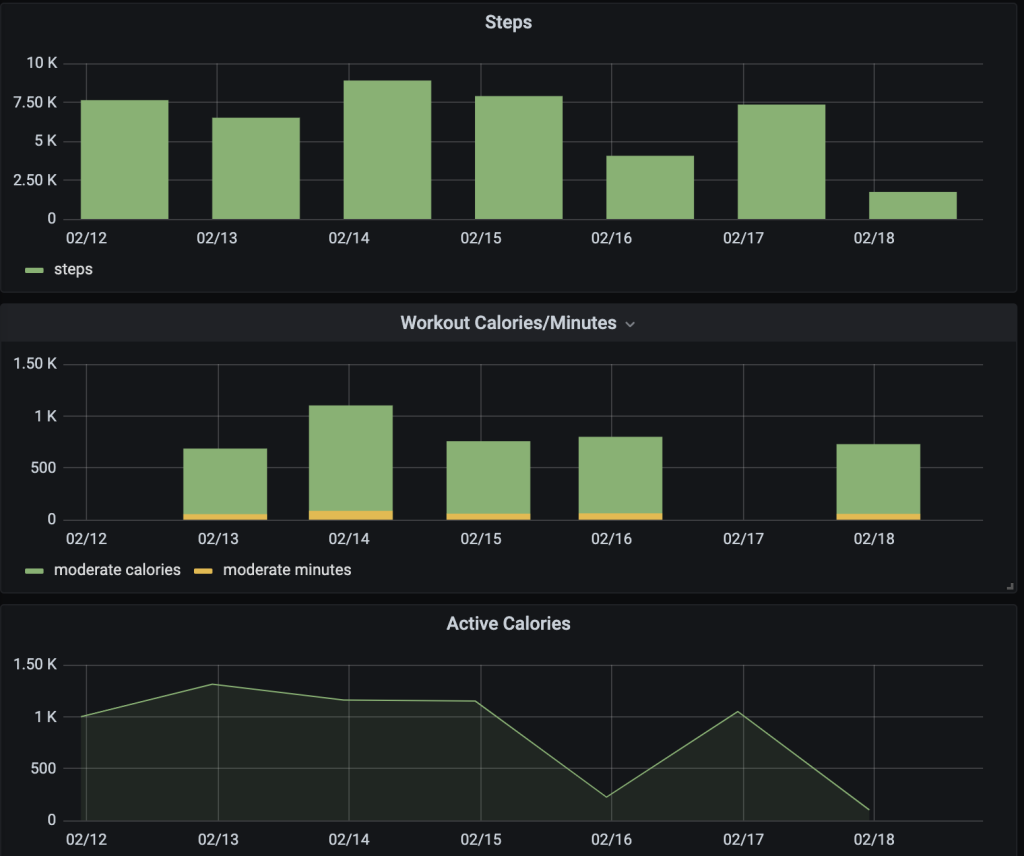Open yellow moderate minutes color swatch
Viewport: 1024px width, 856px height.
click(203, 571)
